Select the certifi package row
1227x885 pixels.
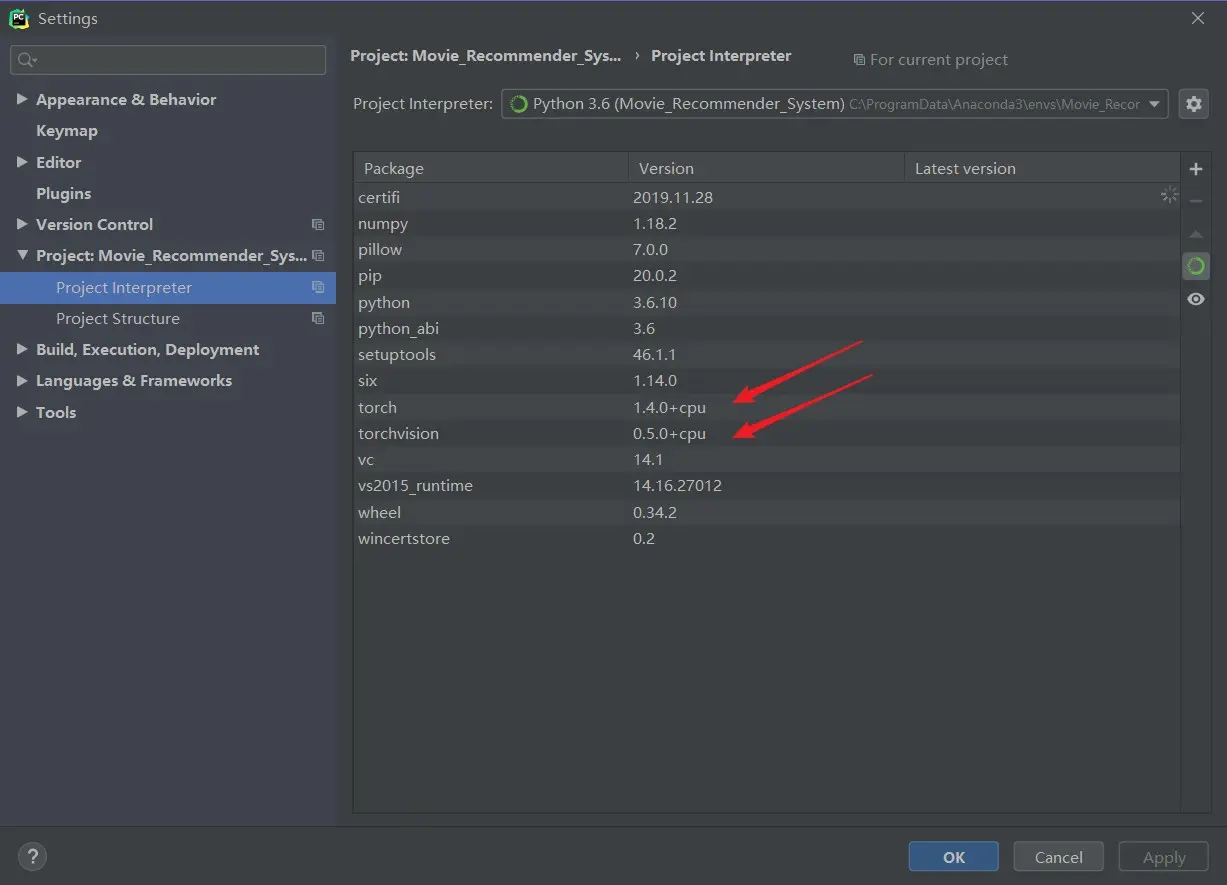(767, 197)
